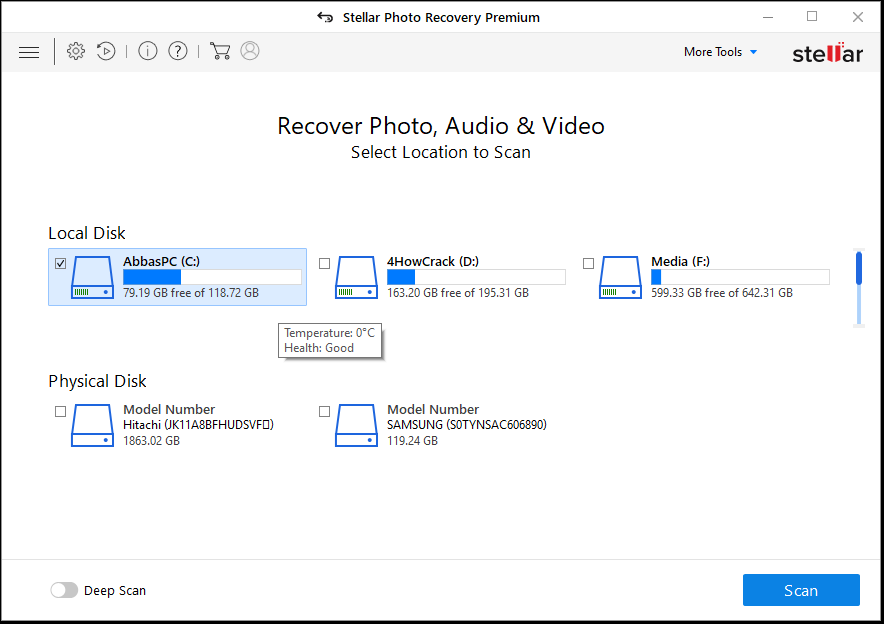Image resolution: width=884 pixels, height=624 pixels.
Task: Check the Hitachi disk checkbox
Action: (60, 411)
